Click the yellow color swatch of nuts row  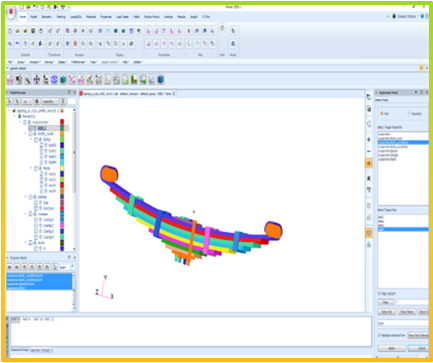tap(62, 168)
